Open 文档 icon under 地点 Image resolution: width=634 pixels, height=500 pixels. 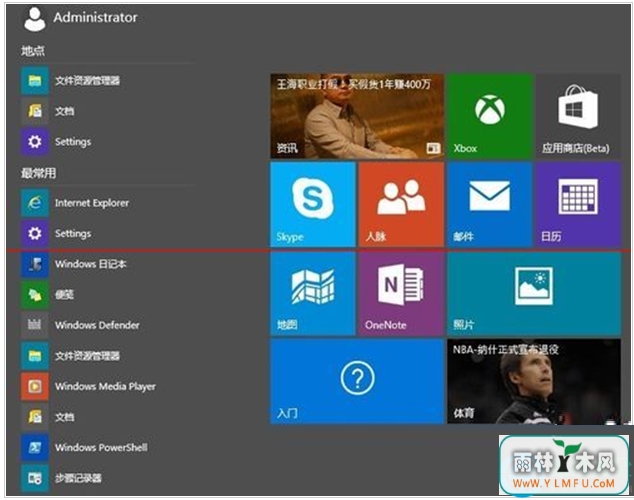pos(35,111)
